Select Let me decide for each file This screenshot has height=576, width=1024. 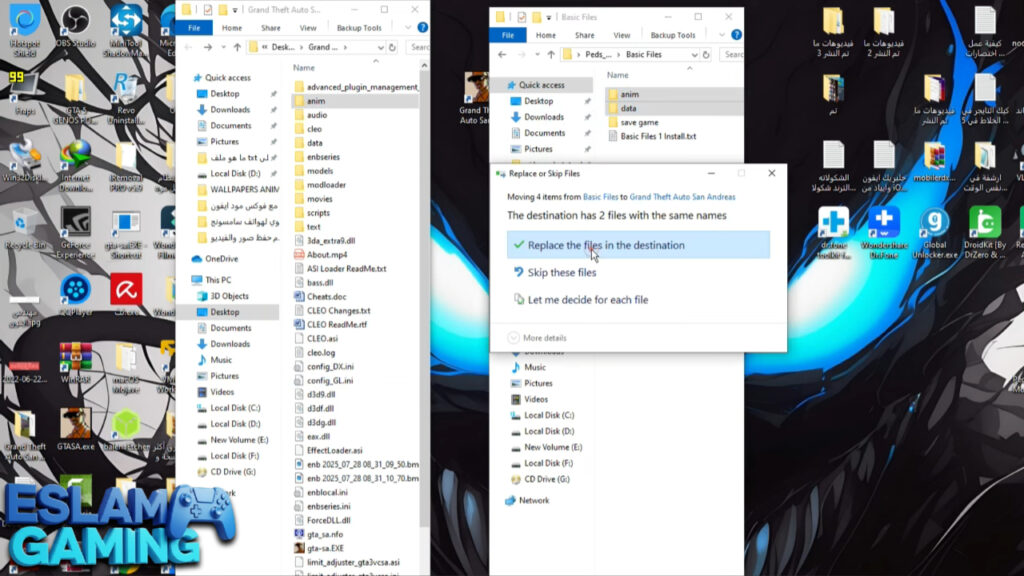click(587, 299)
